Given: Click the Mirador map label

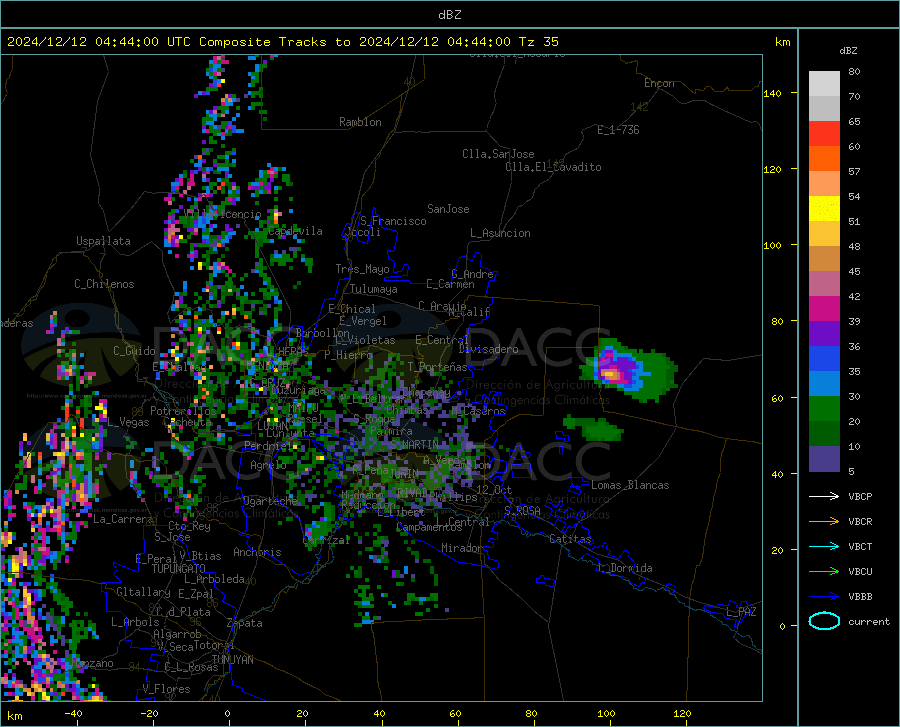Looking at the screenshot, I should [x=461, y=548].
